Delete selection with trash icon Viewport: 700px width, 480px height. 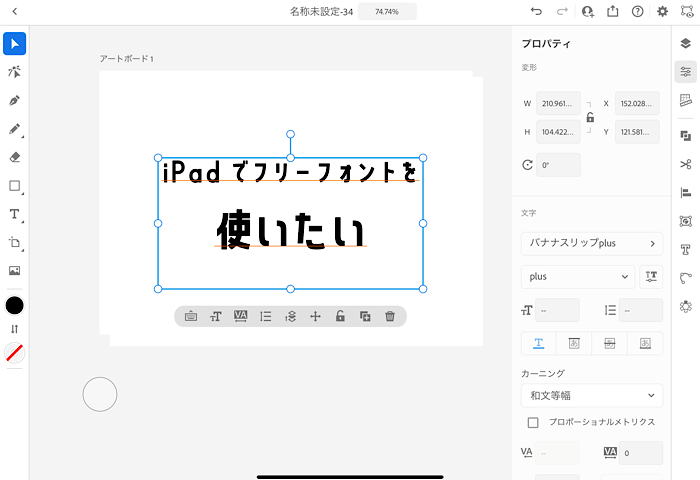[390, 316]
